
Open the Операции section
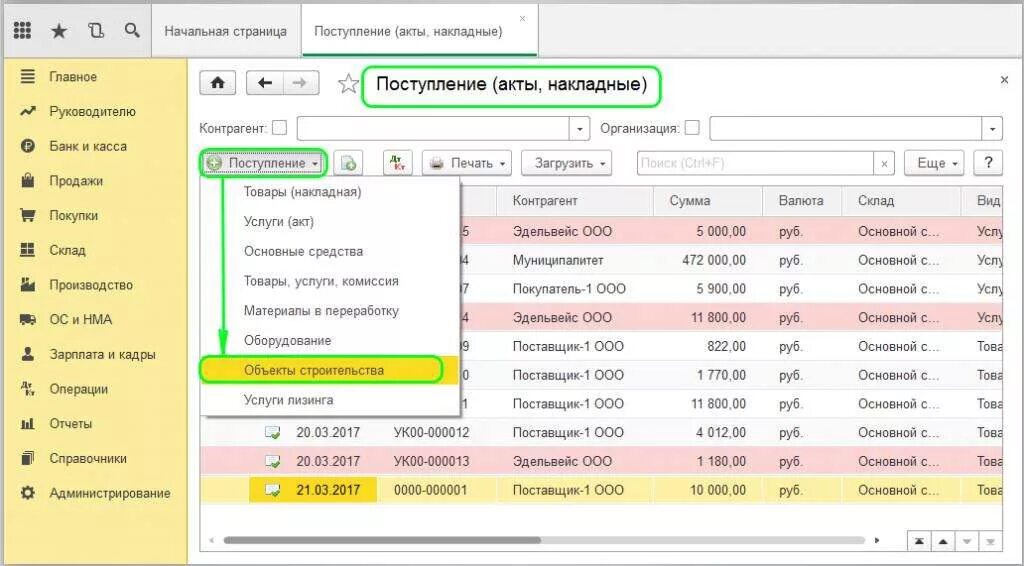(78, 389)
